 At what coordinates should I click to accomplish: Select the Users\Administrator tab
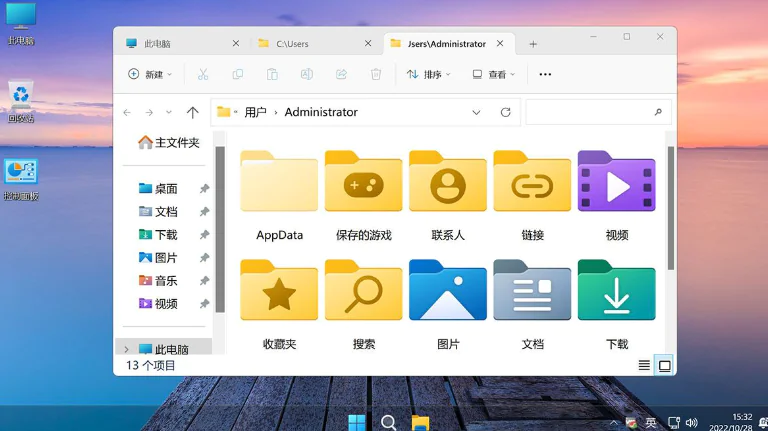tap(448, 44)
